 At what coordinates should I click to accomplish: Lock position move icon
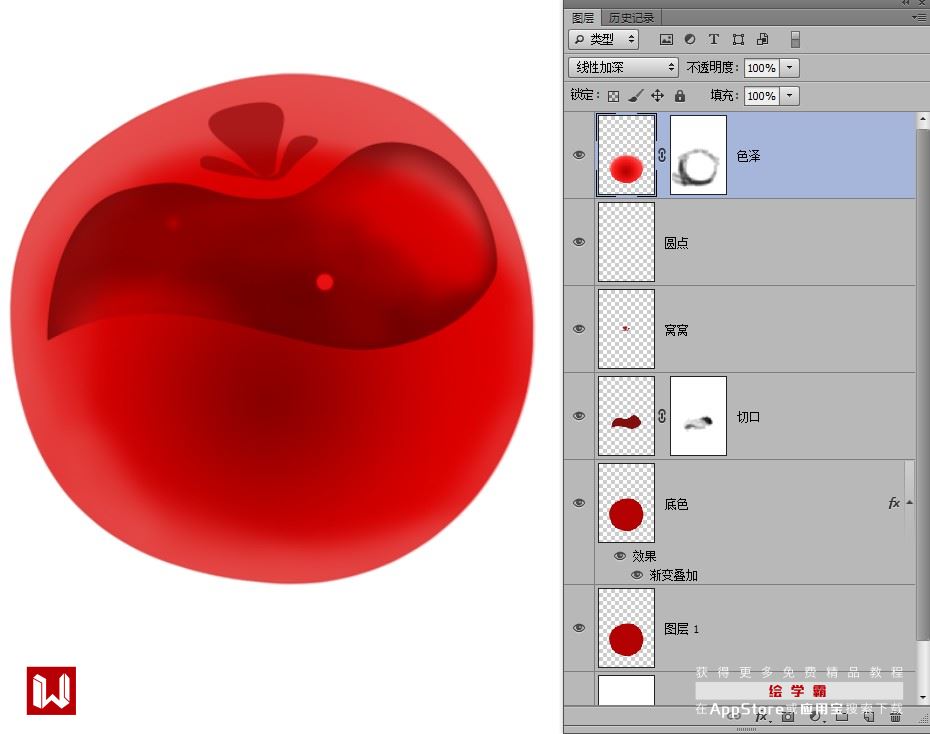[x=657, y=95]
